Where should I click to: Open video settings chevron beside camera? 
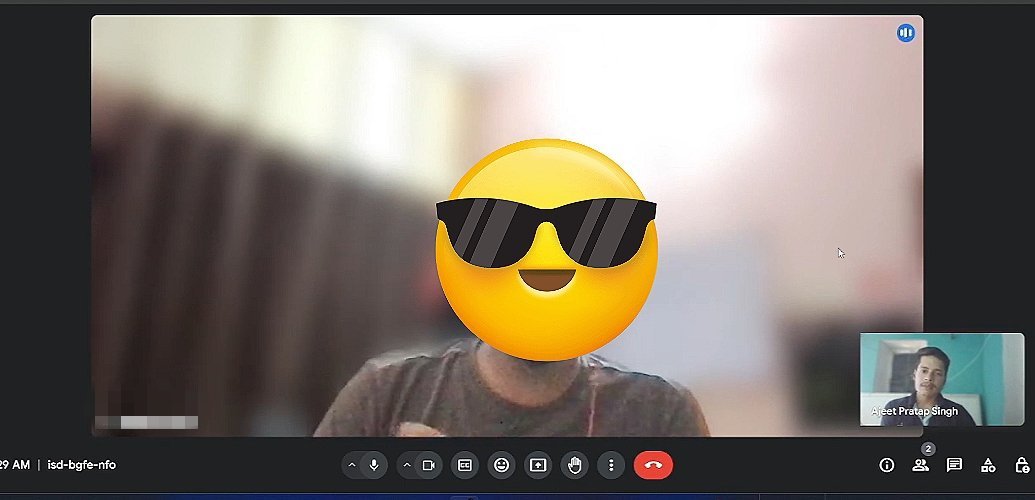point(407,466)
